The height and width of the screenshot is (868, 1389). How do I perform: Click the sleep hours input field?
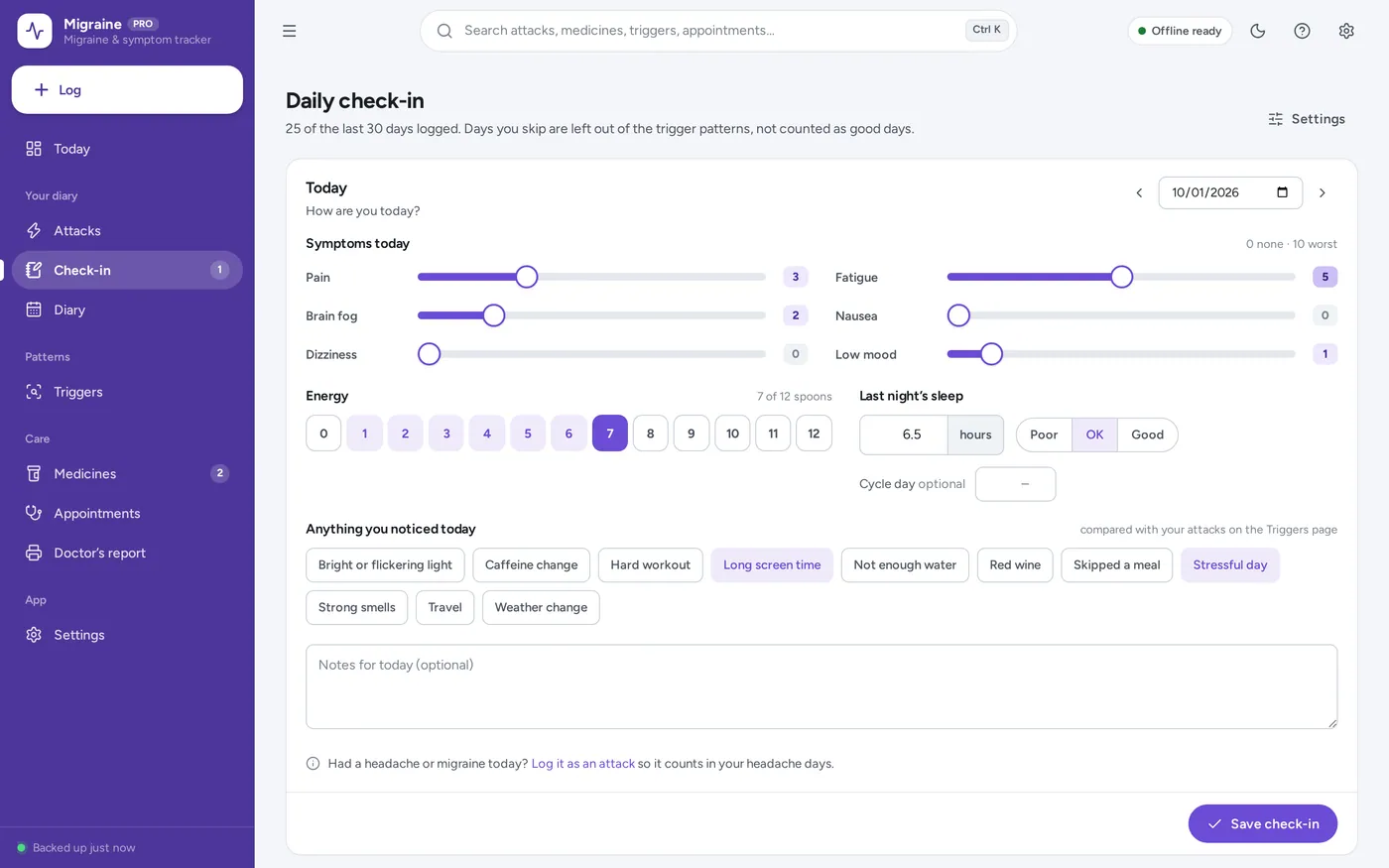coord(904,434)
